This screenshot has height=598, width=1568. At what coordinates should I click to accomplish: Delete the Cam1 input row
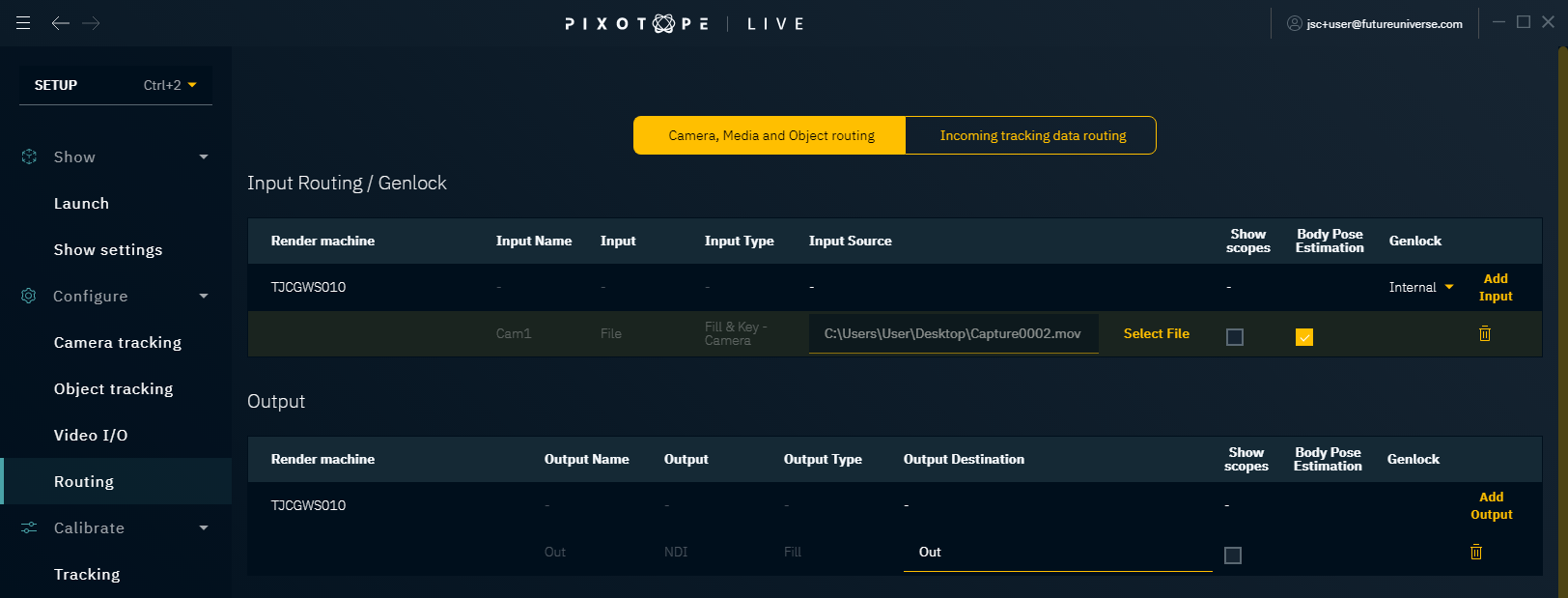tap(1485, 334)
